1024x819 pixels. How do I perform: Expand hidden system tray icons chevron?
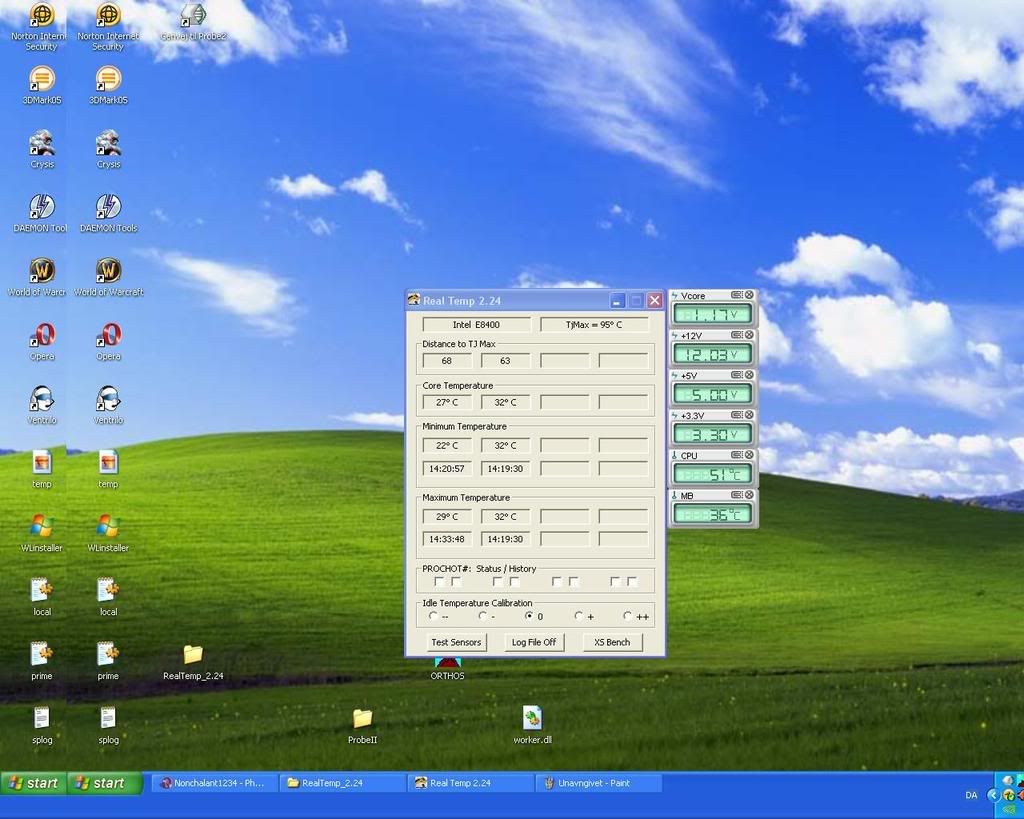point(993,795)
